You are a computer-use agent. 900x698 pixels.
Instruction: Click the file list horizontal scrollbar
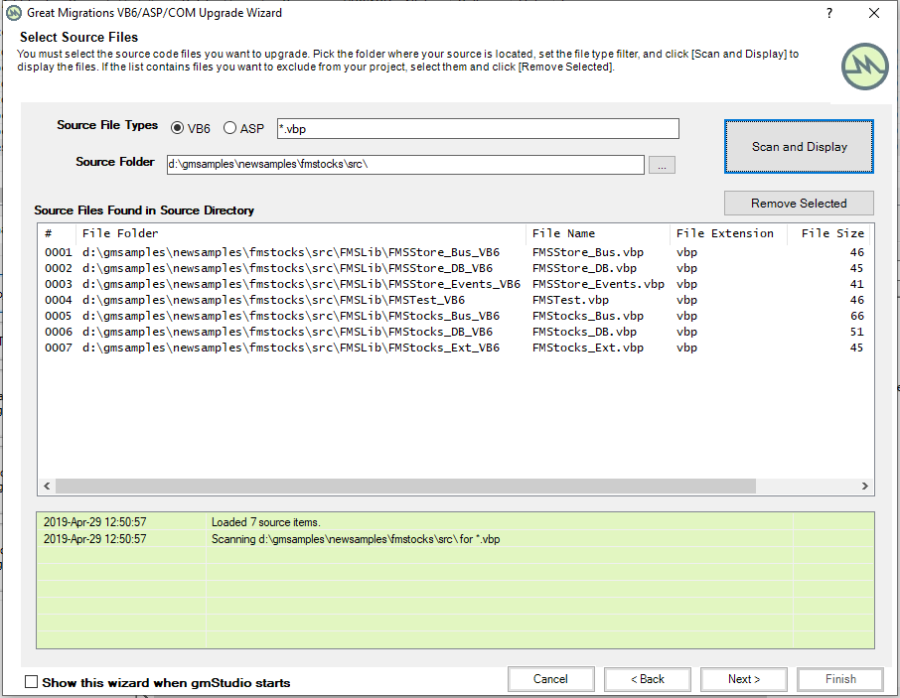(x=400, y=485)
